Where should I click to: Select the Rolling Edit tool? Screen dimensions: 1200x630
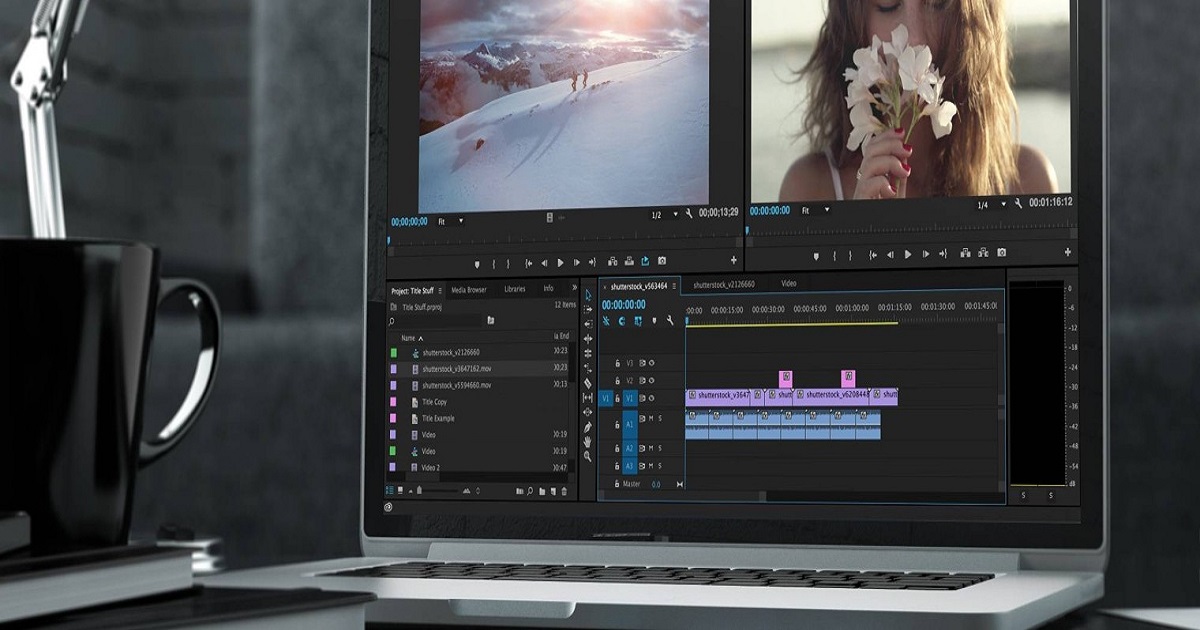588,339
